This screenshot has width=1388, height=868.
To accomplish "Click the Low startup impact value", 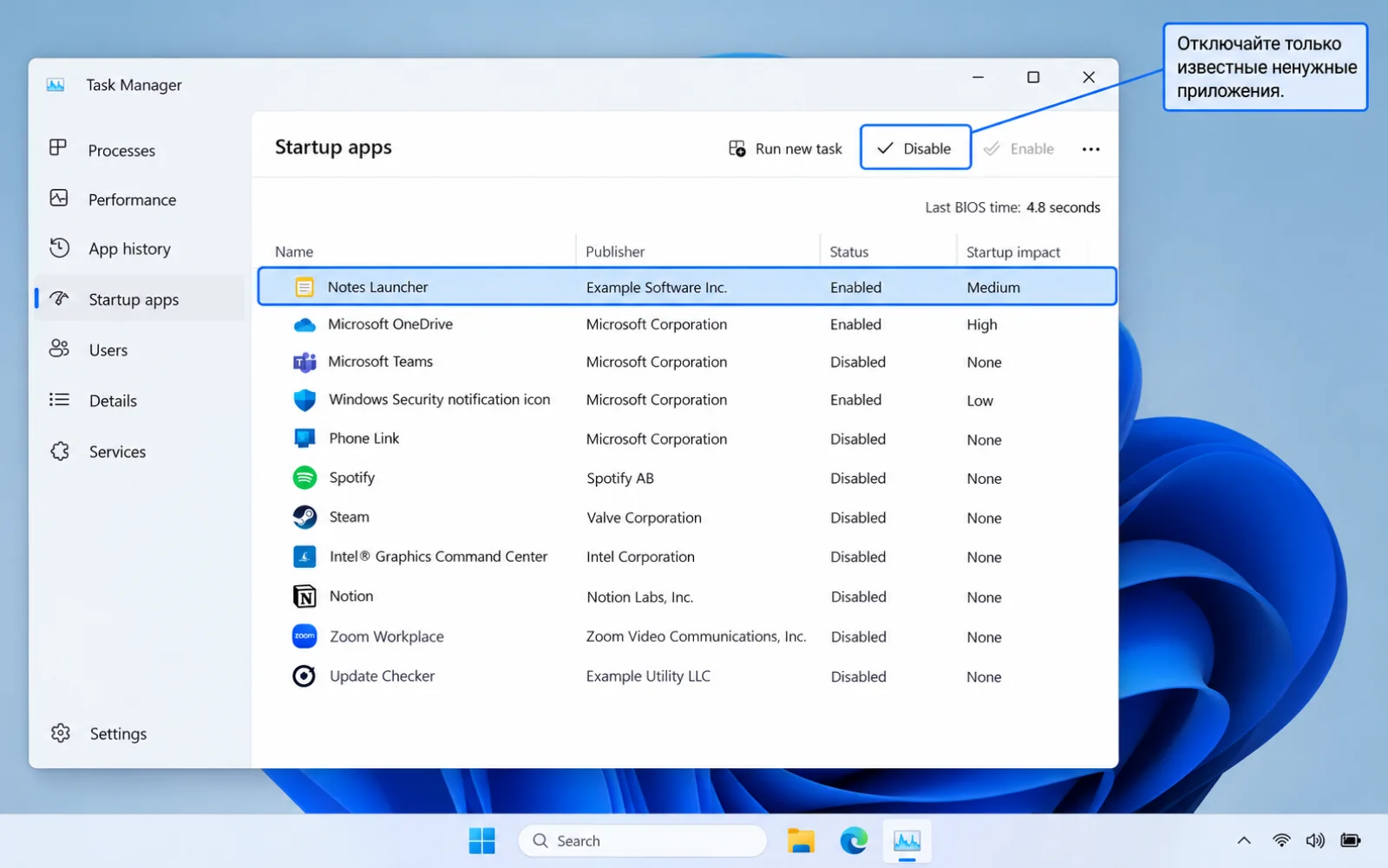I will tap(979, 401).
